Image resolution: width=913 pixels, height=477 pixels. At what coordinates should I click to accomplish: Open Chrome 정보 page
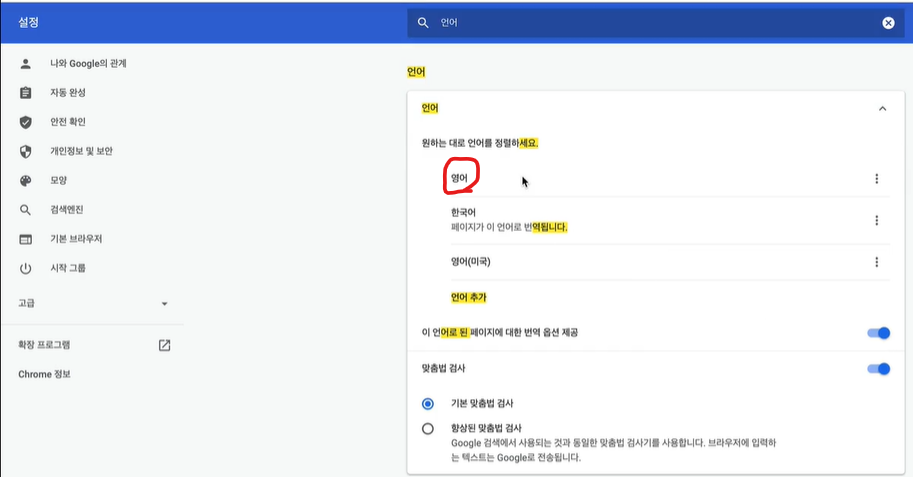click(44, 374)
